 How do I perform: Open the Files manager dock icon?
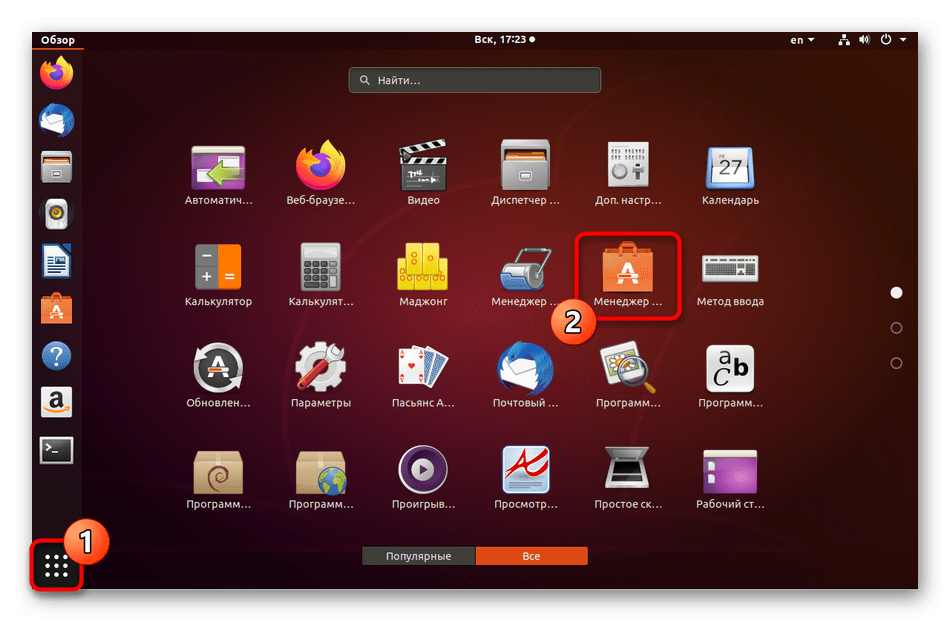(56, 167)
